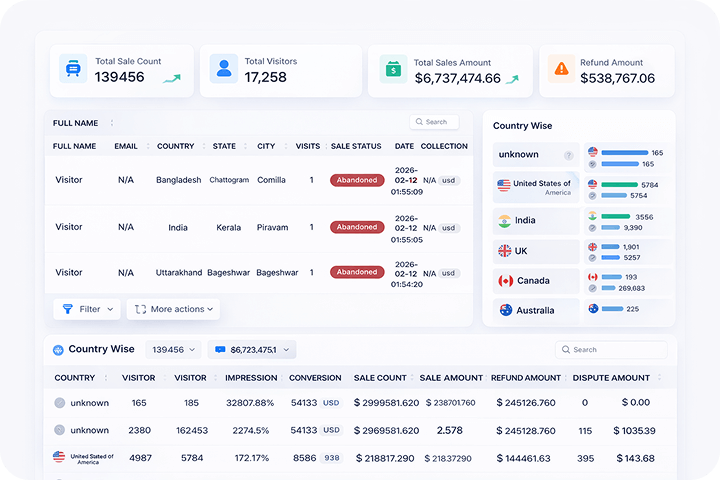This screenshot has height=480, width=720.
Task: Click the Total Sales Amount money icon
Action: (393, 69)
